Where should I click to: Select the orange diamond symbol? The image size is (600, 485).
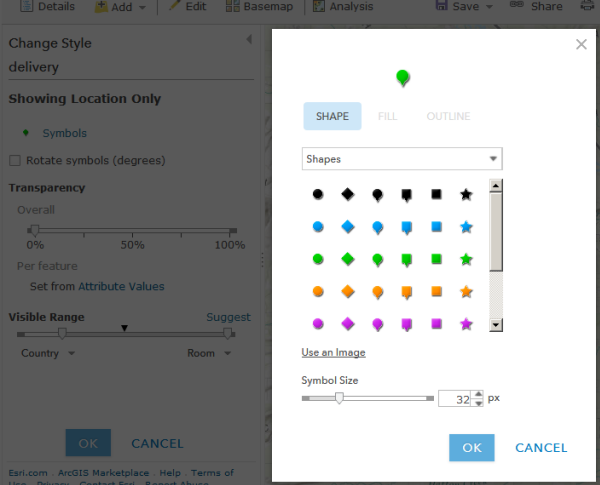[x=347, y=291]
